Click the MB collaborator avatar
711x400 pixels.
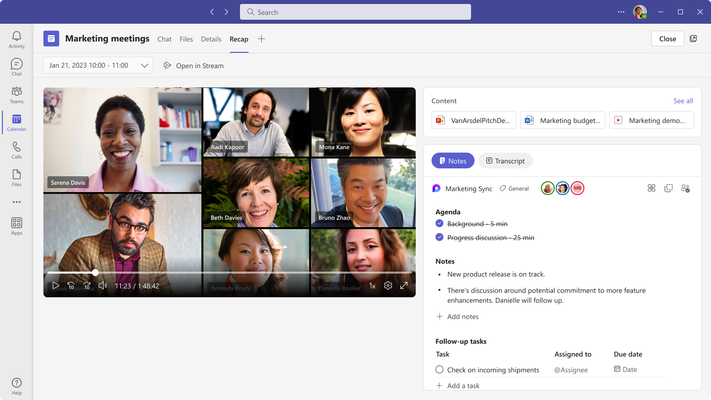577,188
